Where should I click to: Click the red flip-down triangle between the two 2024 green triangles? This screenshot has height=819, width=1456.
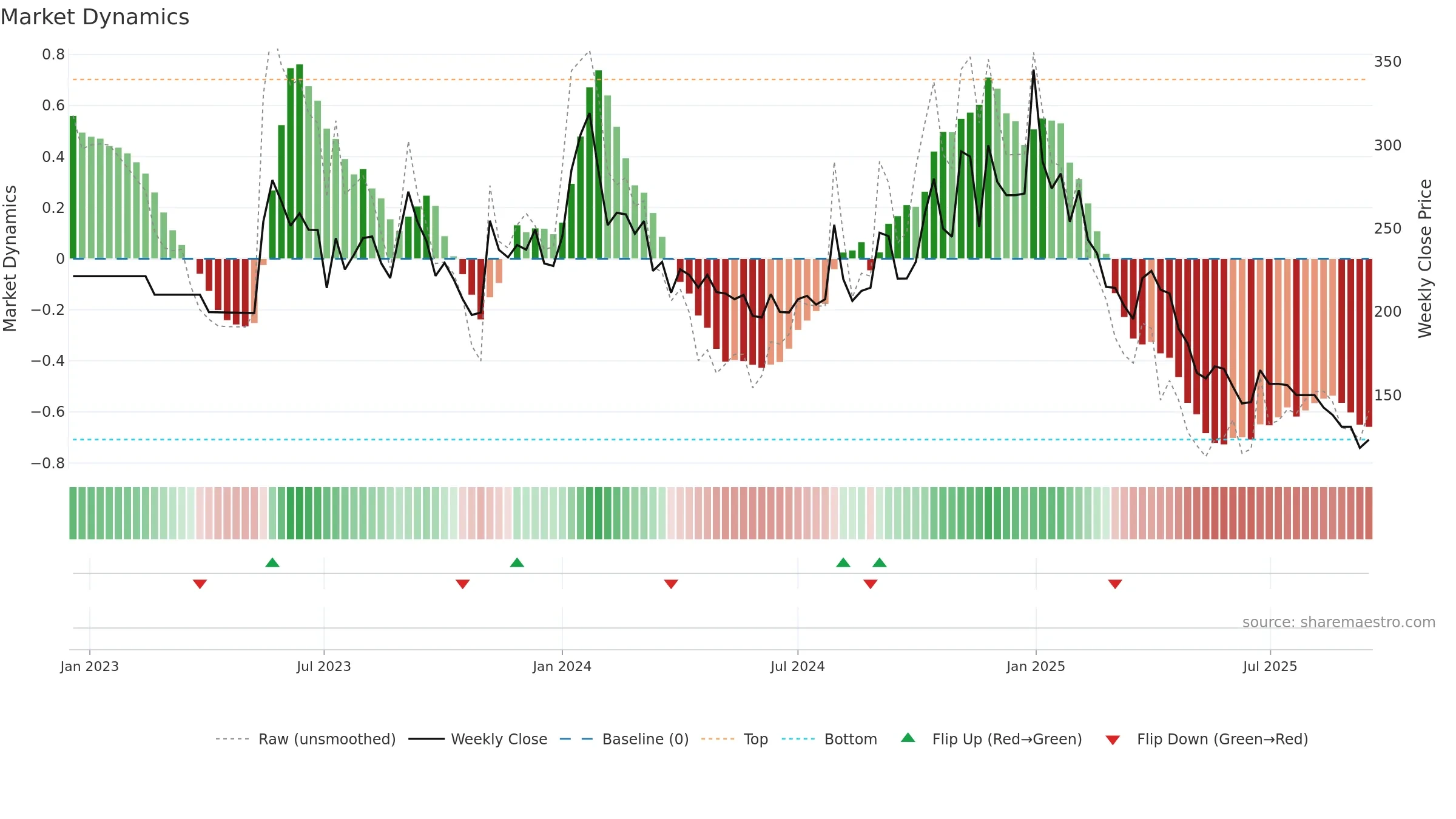(x=871, y=584)
